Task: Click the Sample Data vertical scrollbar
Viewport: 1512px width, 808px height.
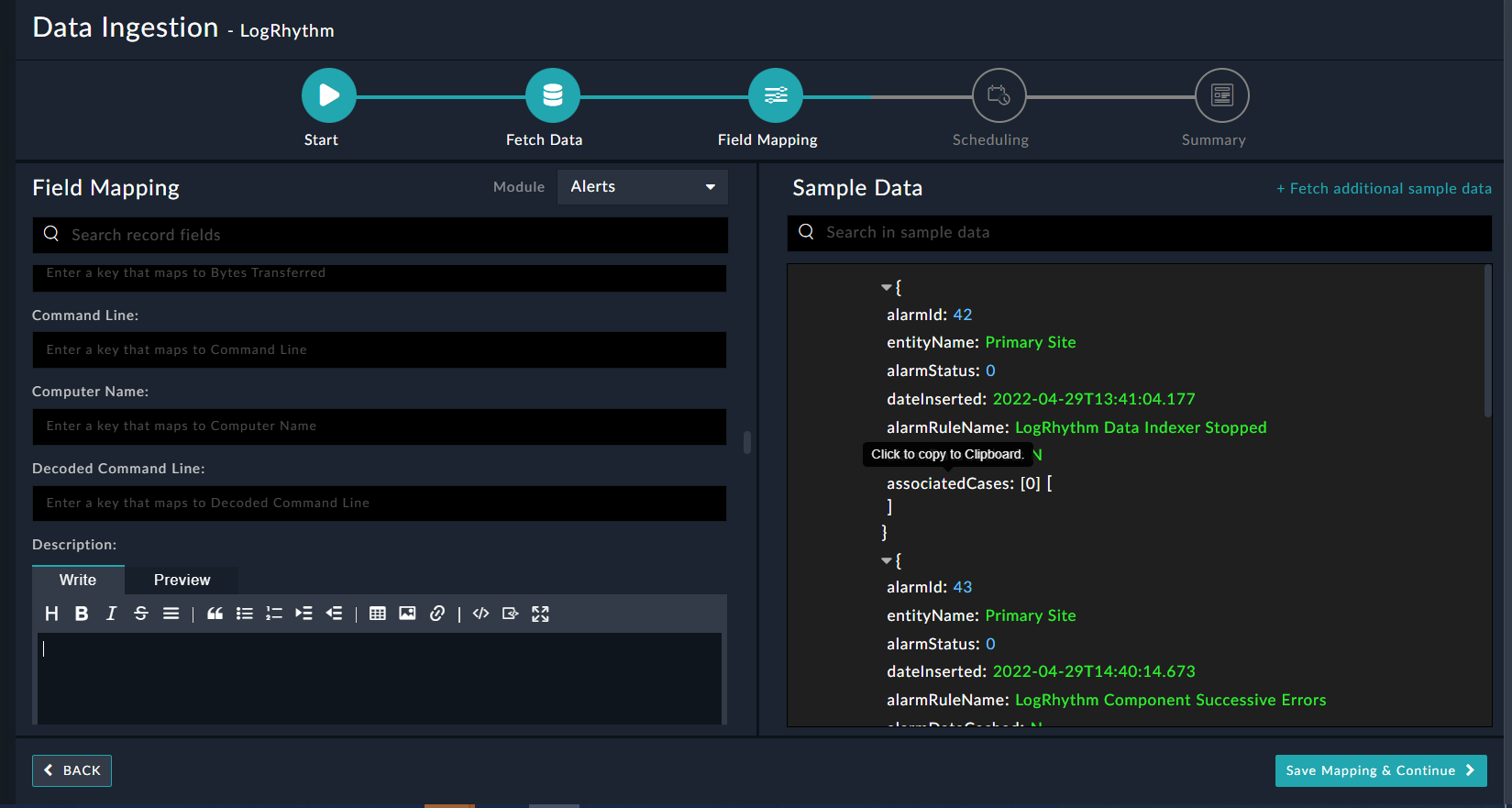Action: tap(1487, 341)
